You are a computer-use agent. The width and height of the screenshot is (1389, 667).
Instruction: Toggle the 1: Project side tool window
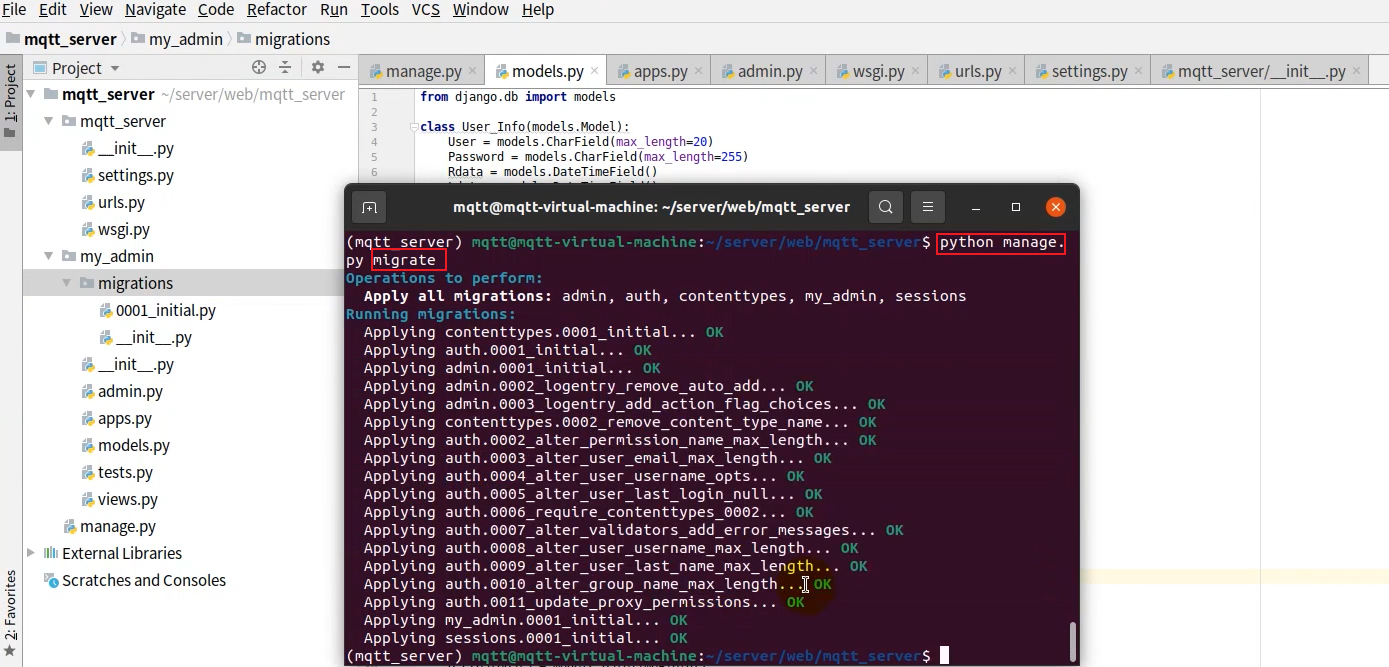pos(10,100)
